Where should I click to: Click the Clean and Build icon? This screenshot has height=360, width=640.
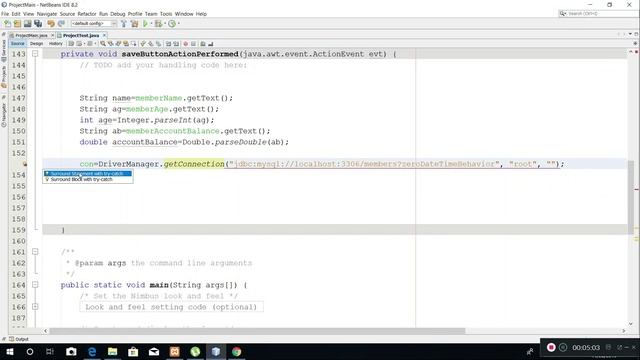point(134,24)
